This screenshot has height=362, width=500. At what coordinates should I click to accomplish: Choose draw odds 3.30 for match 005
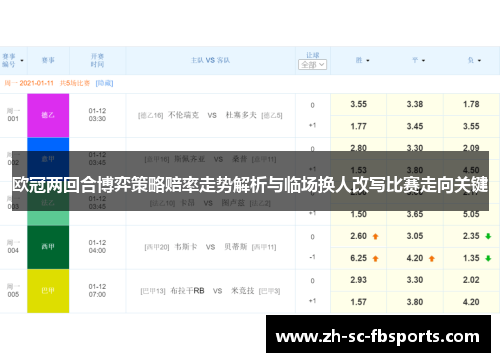(415, 280)
